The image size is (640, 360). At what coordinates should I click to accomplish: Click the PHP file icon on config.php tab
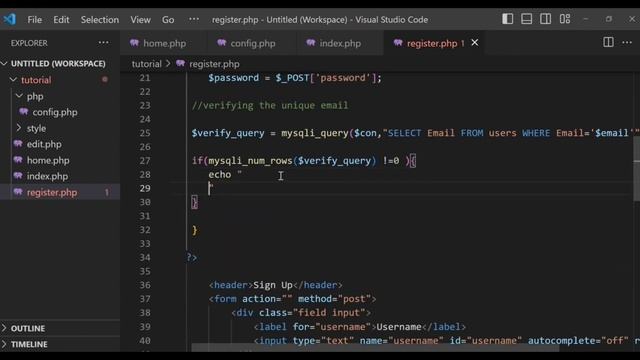[x=222, y=43]
